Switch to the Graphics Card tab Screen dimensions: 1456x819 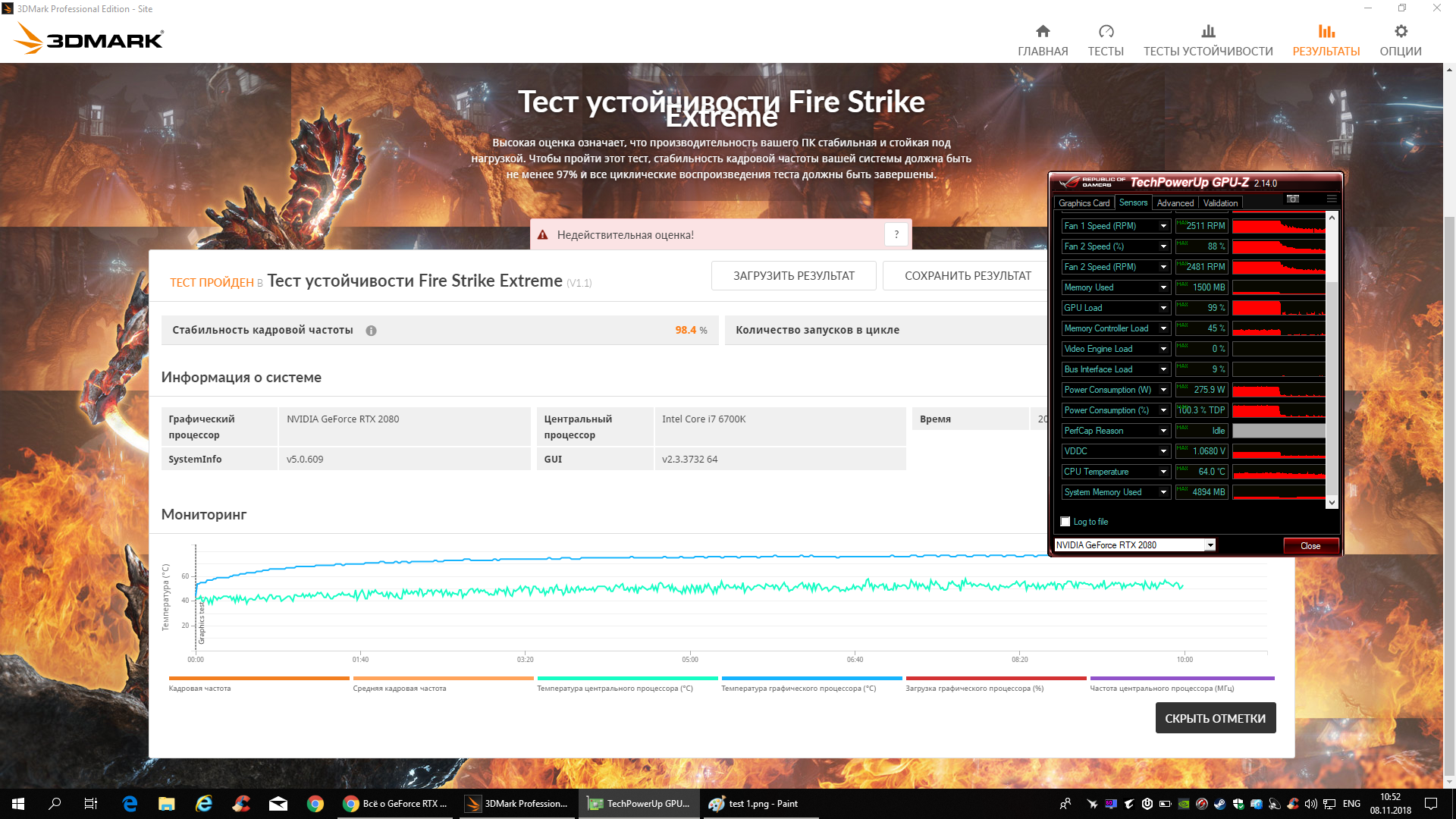pos(1084,203)
